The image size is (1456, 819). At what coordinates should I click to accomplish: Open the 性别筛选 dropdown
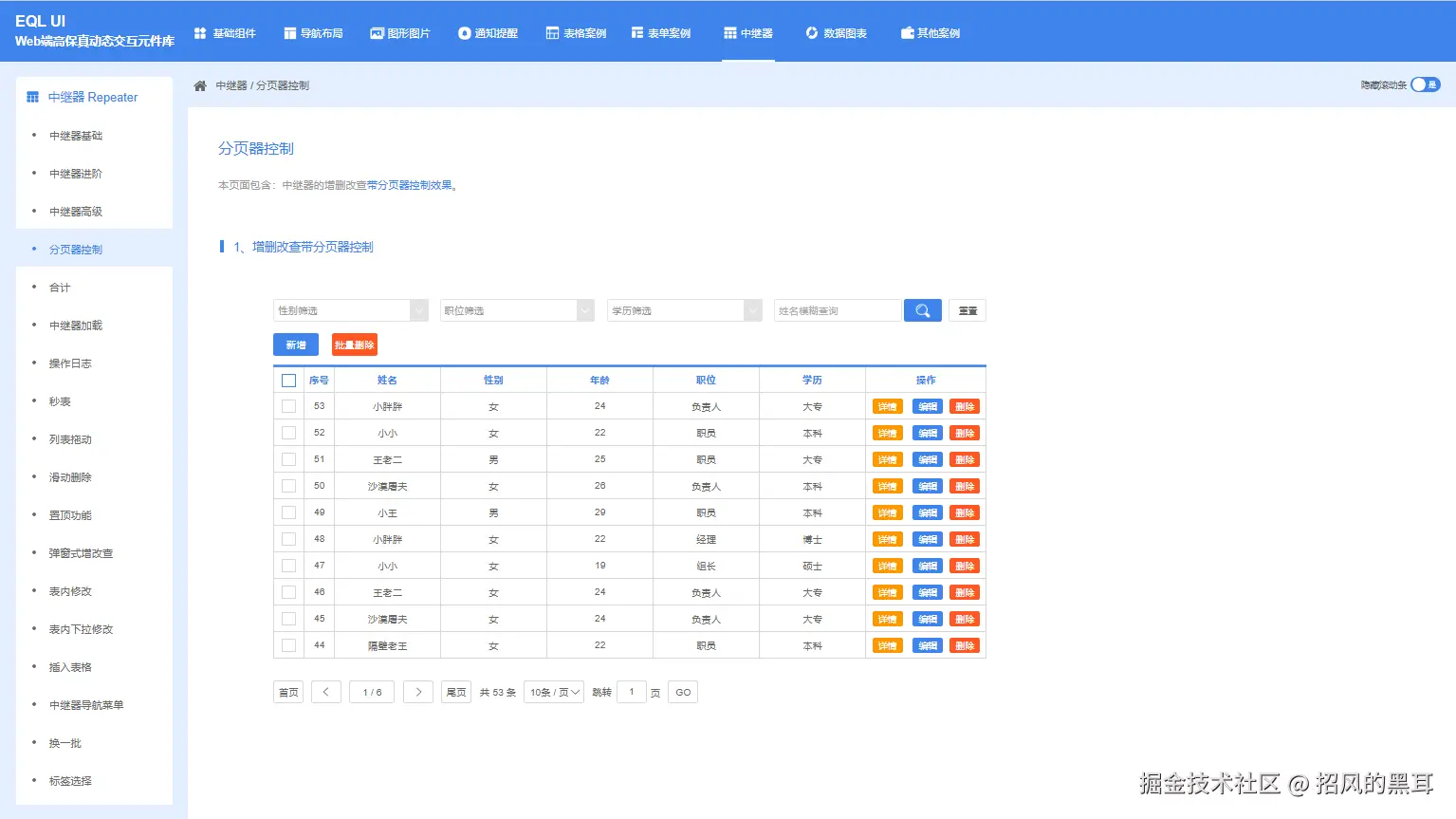(351, 310)
